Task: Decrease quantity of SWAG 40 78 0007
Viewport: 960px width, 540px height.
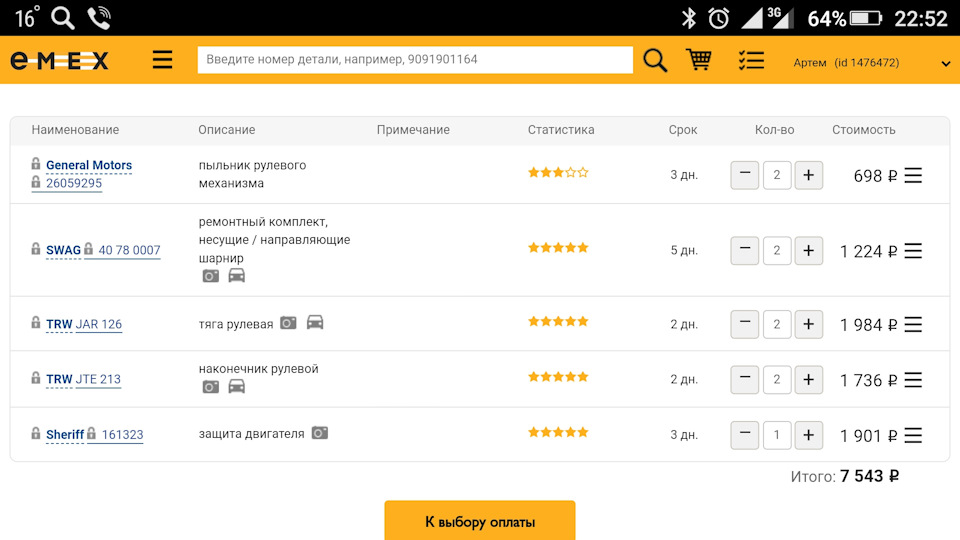Action: (744, 250)
